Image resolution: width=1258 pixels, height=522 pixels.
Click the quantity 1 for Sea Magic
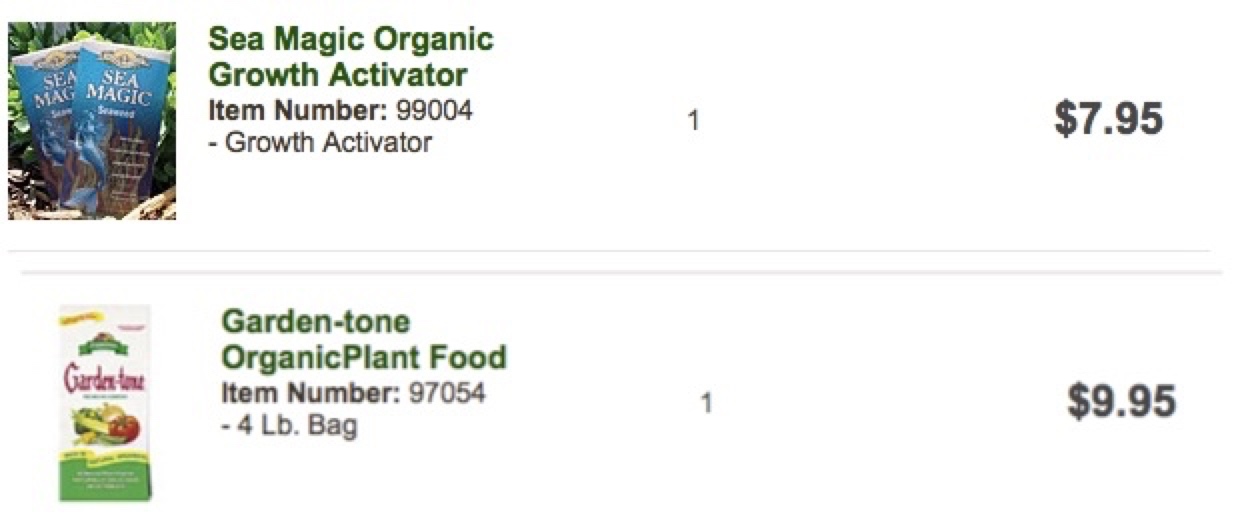693,121
